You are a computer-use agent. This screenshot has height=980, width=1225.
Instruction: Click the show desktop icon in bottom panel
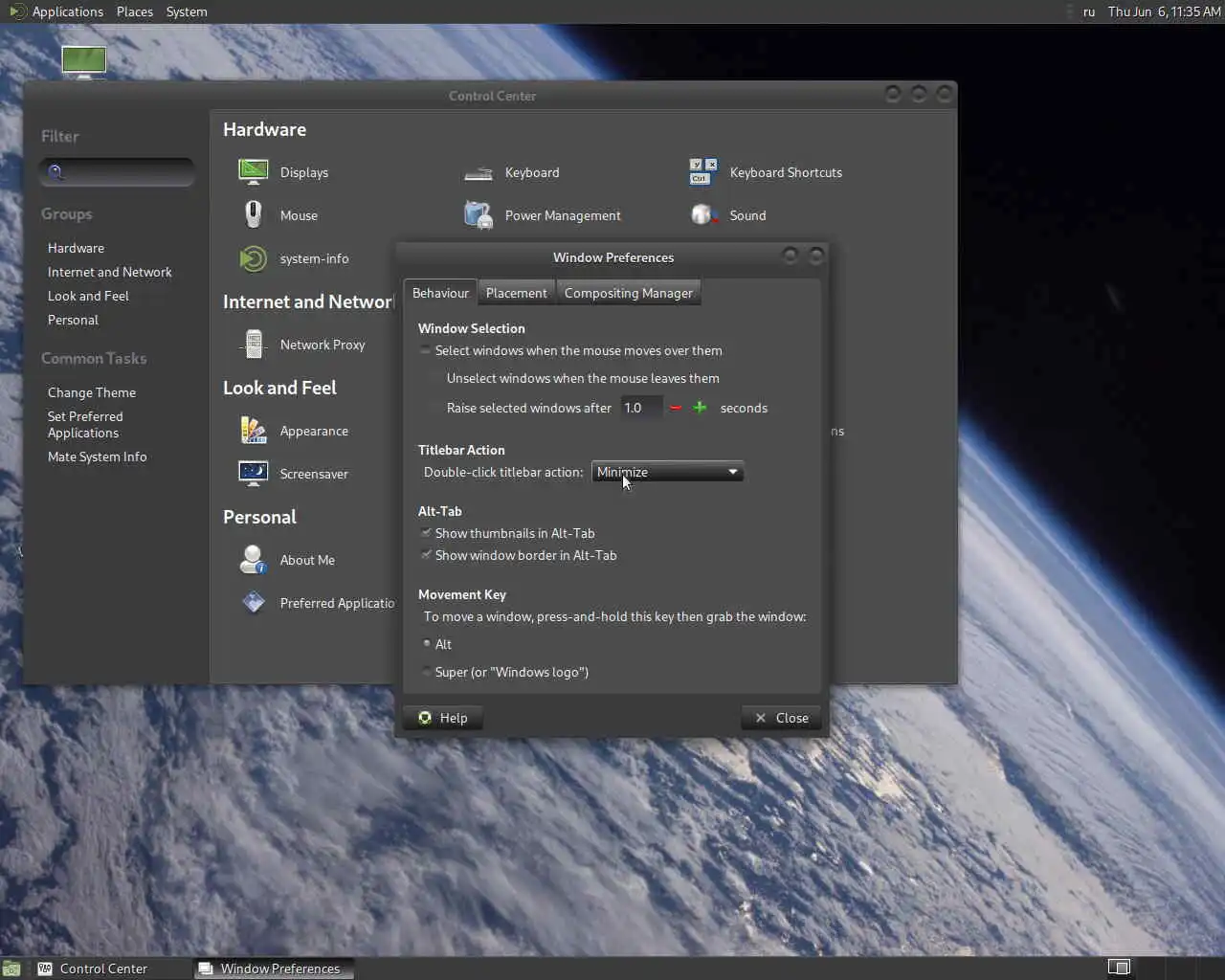click(x=11, y=969)
